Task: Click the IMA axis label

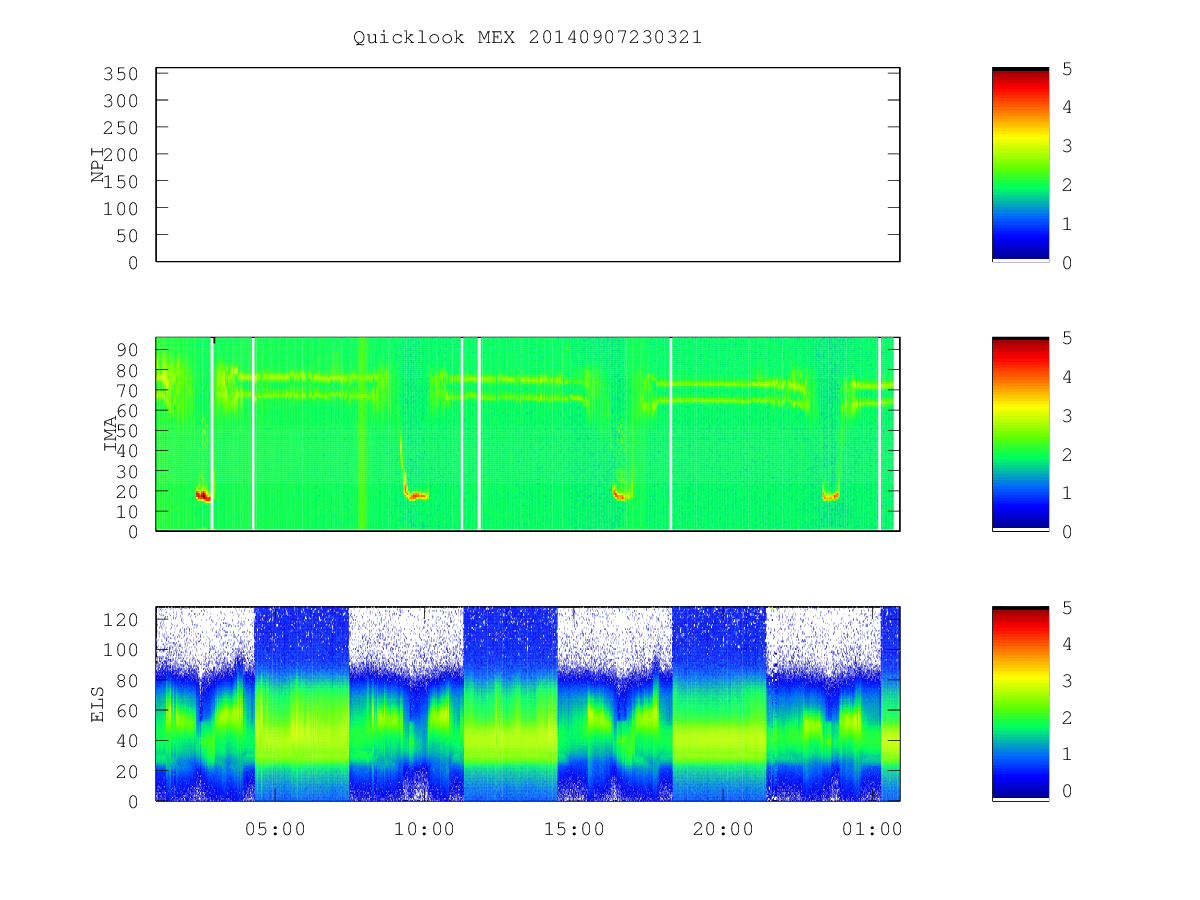Action: (110, 434)
